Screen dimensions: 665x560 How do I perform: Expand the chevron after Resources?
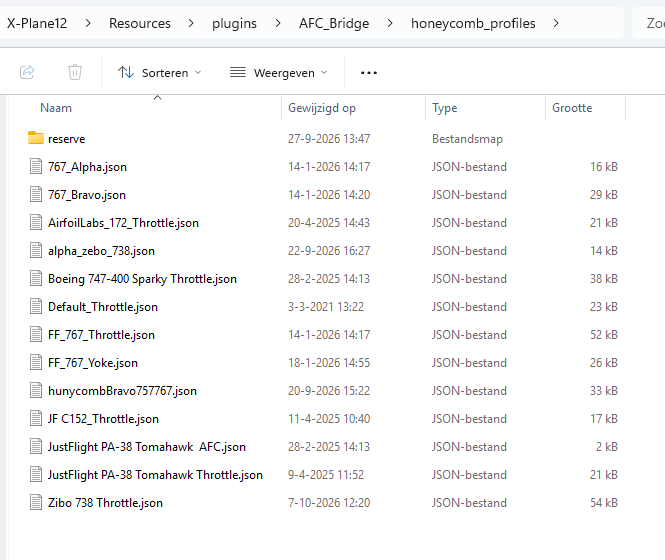[191, 23]
